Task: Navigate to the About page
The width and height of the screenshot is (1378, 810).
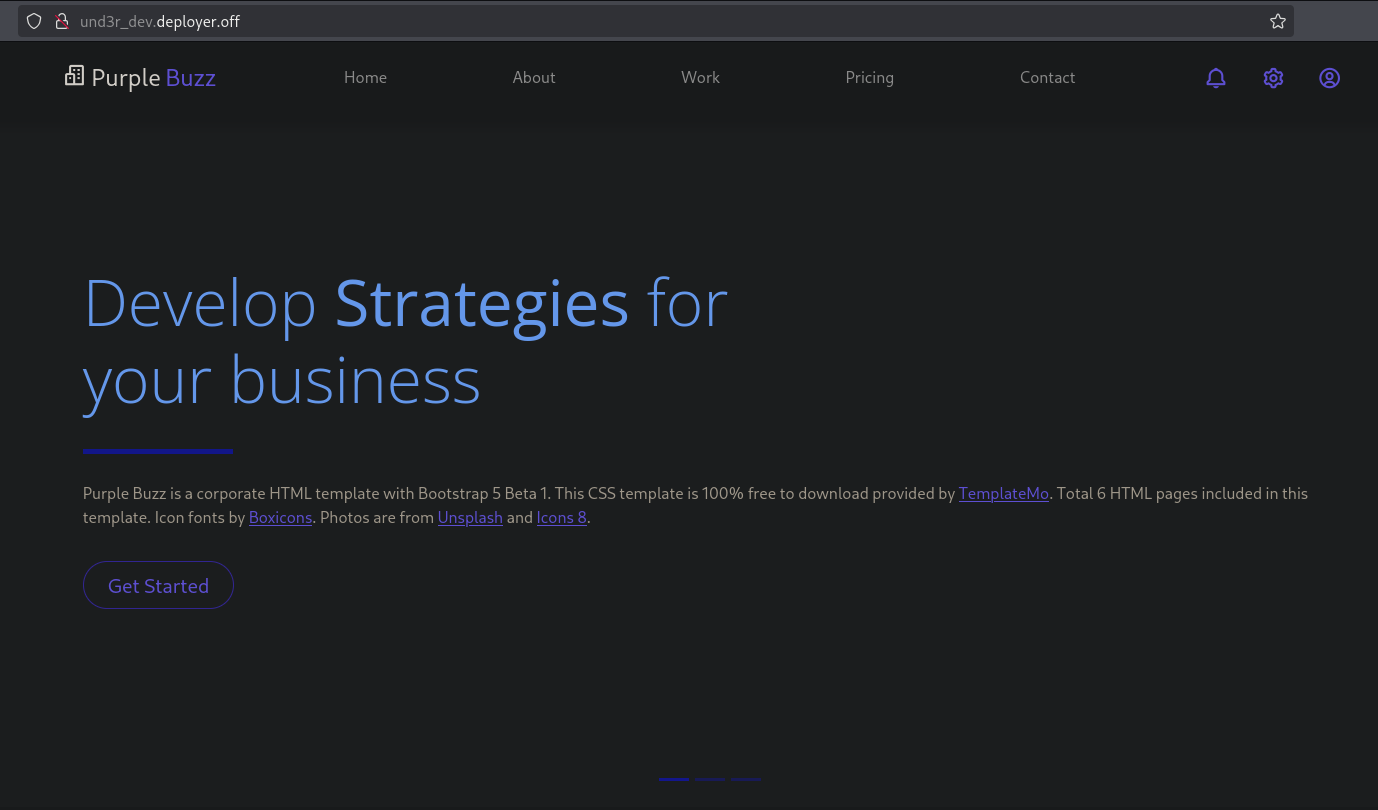Action: tap(533, 78)
